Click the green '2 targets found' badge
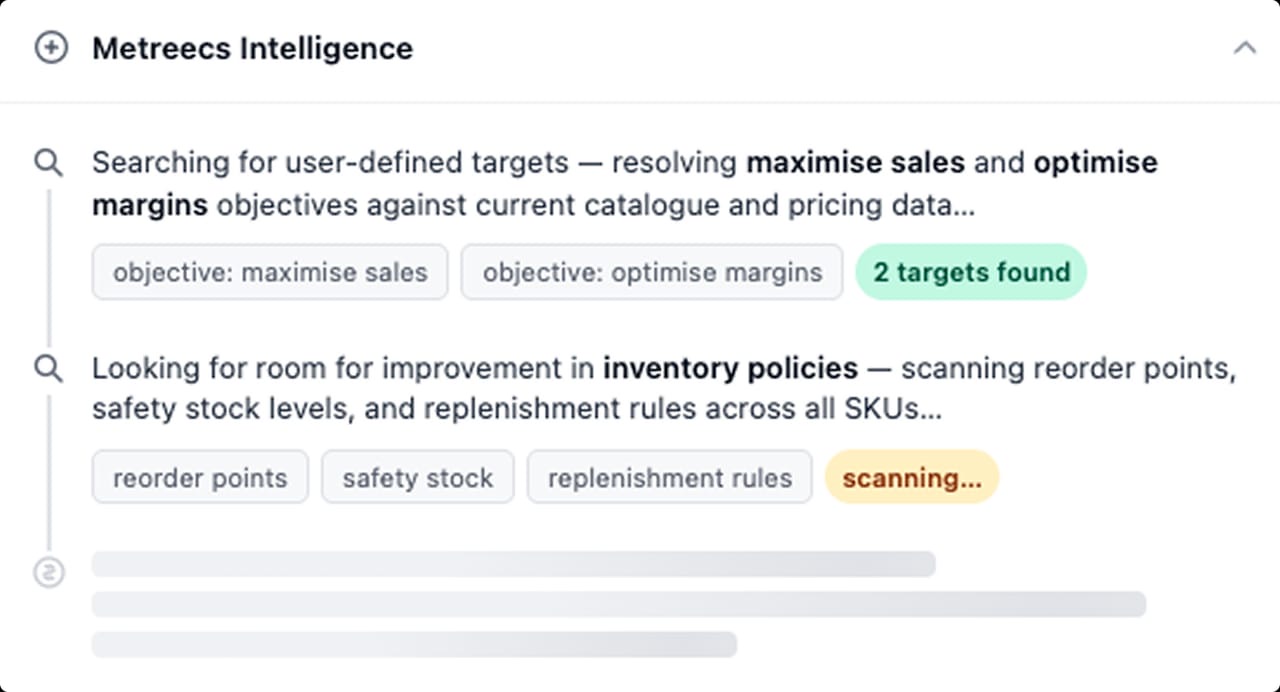 (x=971, y=272)
